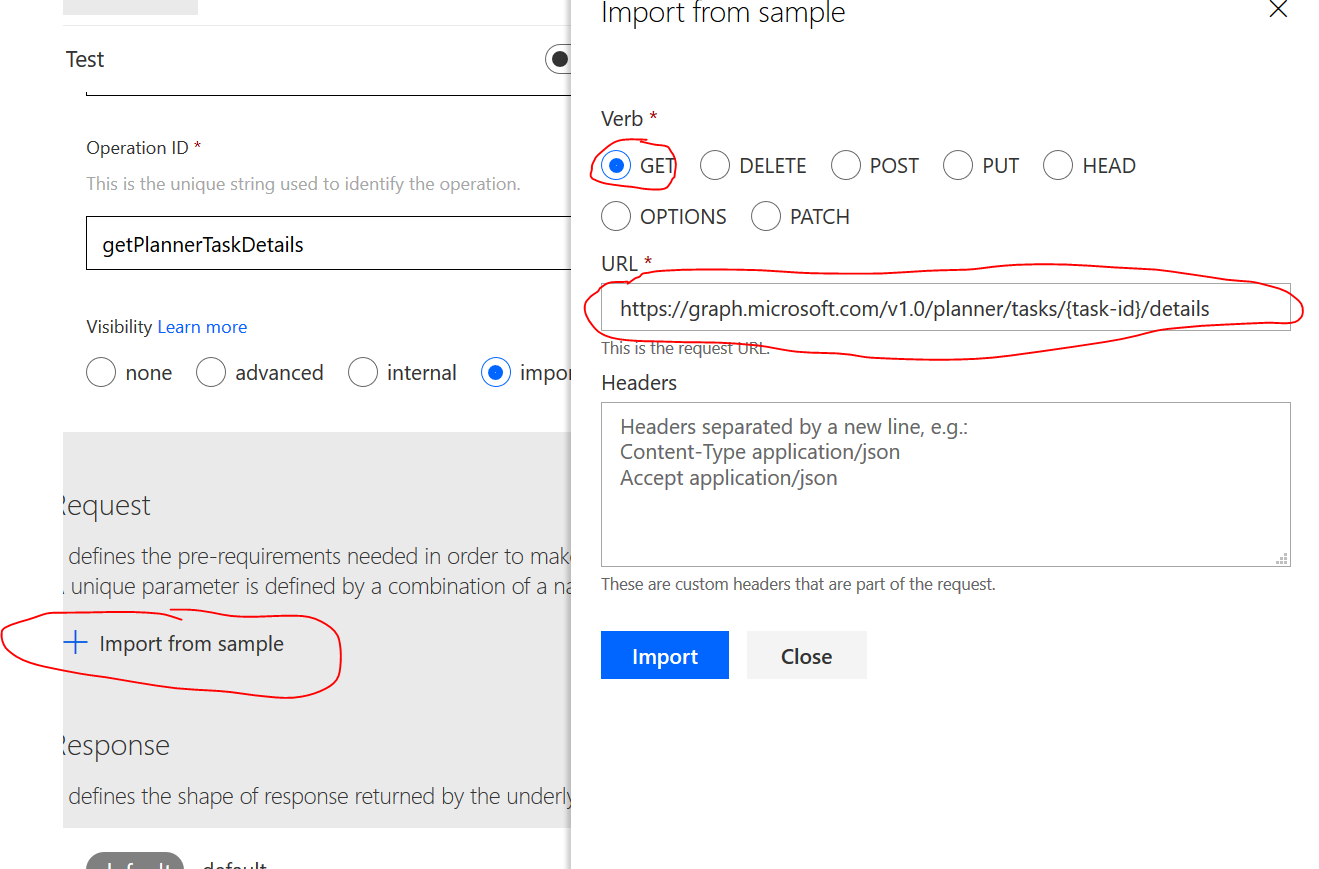This screenshot has width=1319, height=869.
Task: Pick the HEAD verb radio button
Action: 1058,166
